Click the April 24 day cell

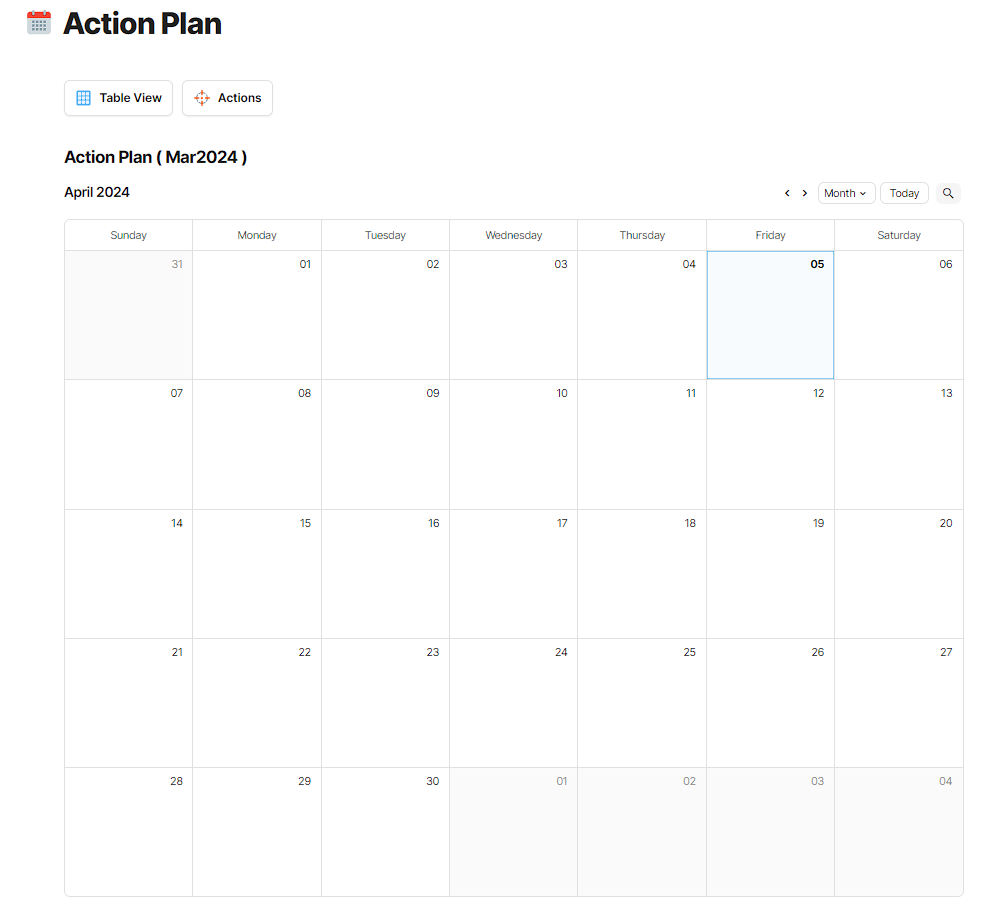[513, 703]
